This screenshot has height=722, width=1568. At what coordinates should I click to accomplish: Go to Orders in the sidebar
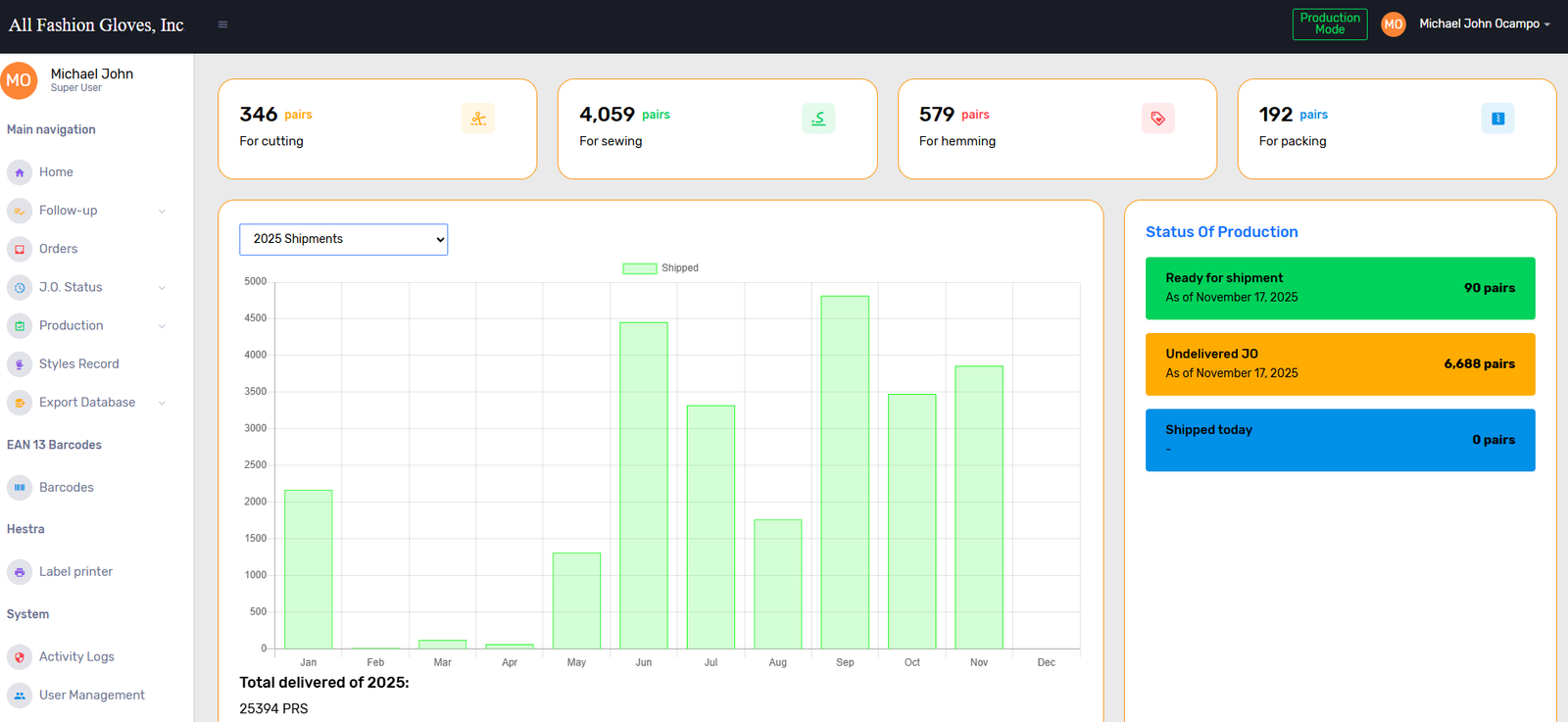[58, 249]
